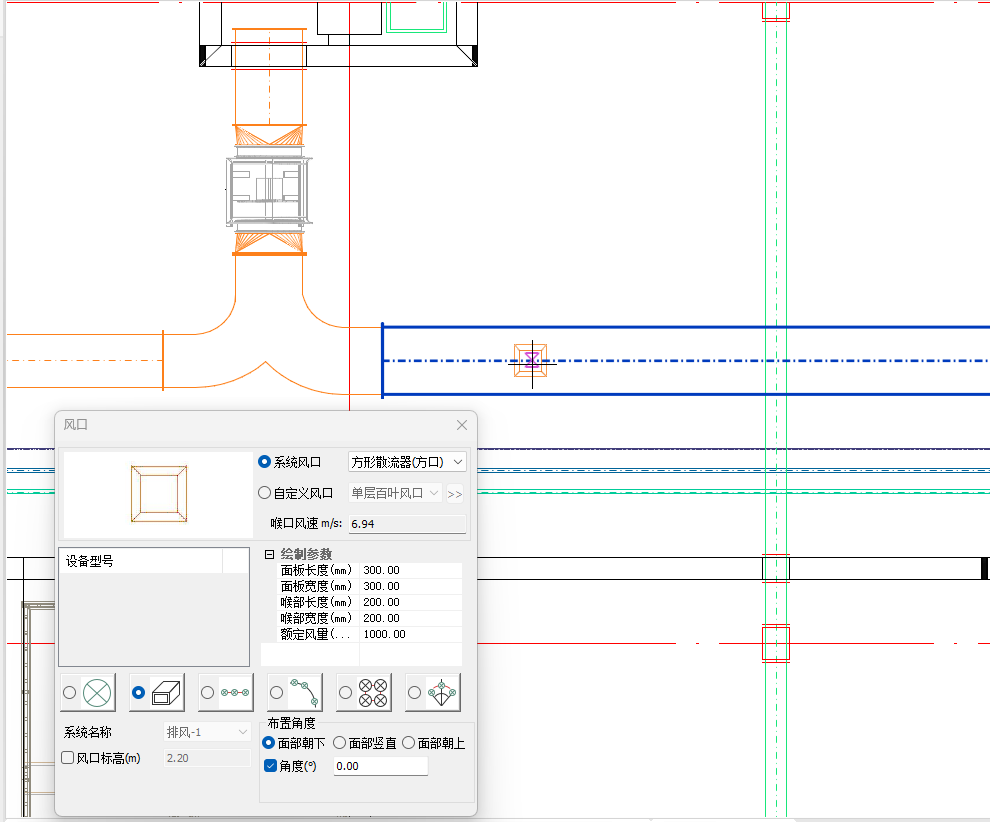Screen dimensions: 990x822
Task: Click the air outlet symbol on the blue duct
Action: point(531,360)
